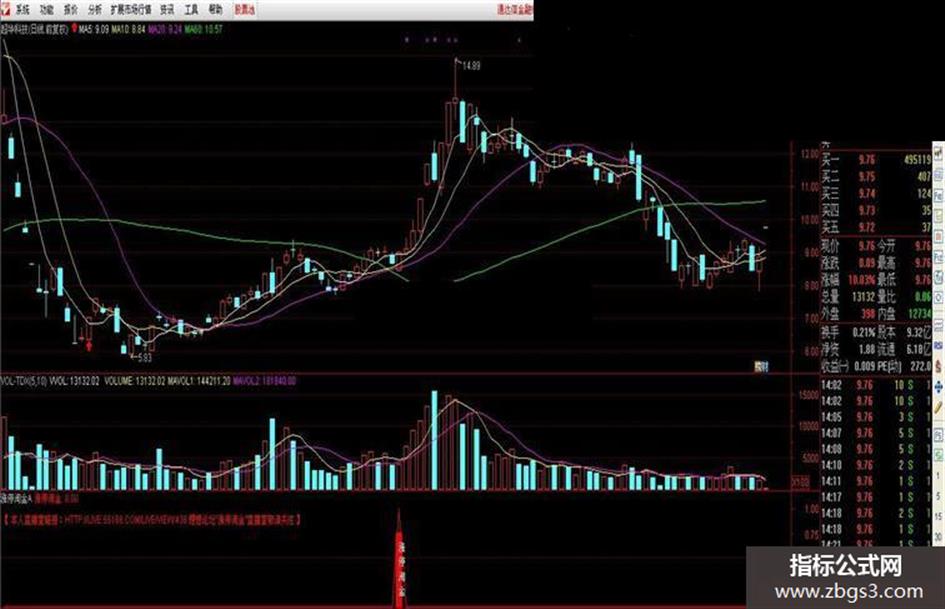The height and width of the screenshot is (609, 945).
Task: Click the 内盘 12734 green value
Action: [920, 314]
